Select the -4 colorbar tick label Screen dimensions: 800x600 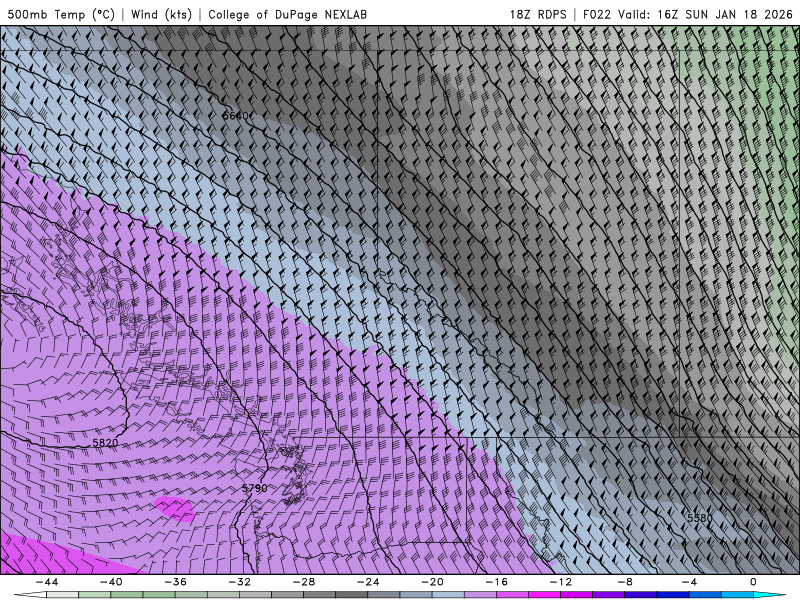pyautogui.click(x=689, y=582)
